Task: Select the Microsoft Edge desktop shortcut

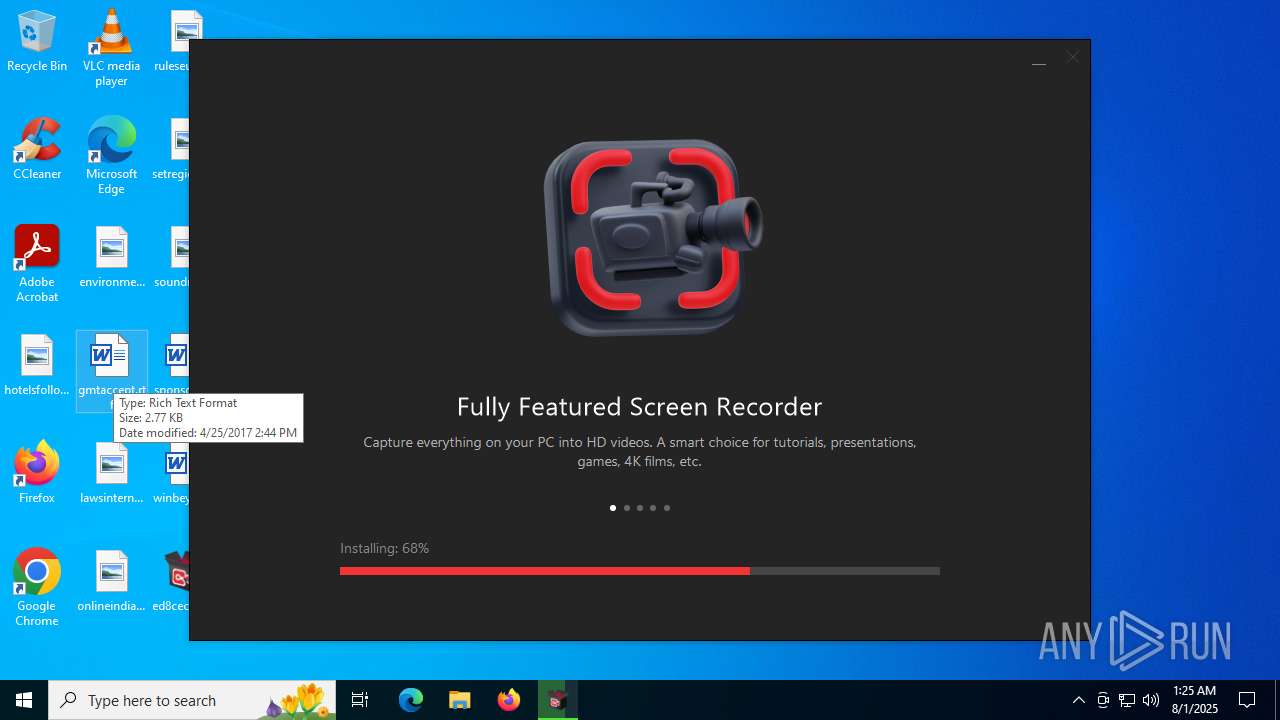Action: (x=111, y=156)
